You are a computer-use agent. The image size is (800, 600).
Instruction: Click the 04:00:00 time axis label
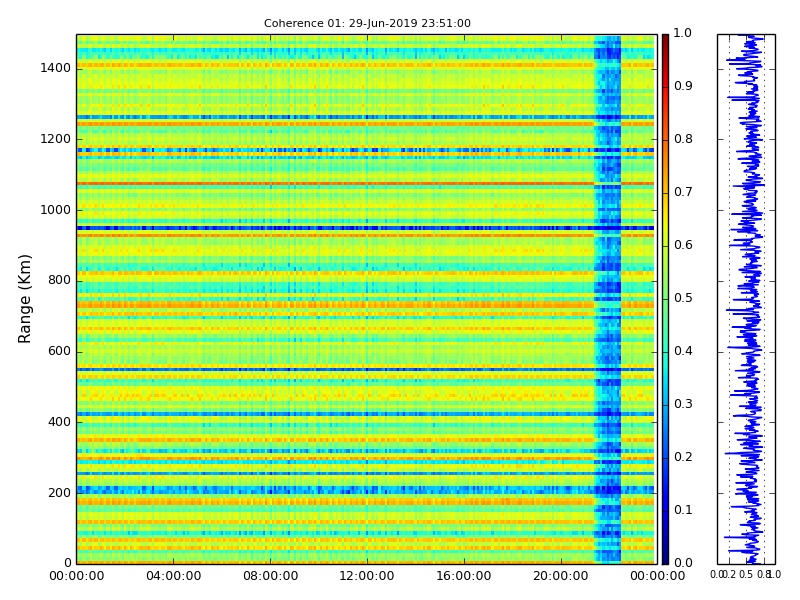tap(173, 576)
